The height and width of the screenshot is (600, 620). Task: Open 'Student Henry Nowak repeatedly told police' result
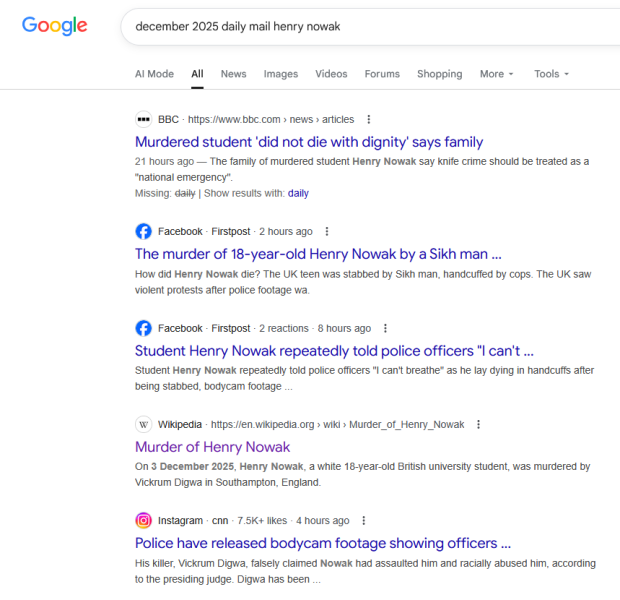[x=334, y=351]
